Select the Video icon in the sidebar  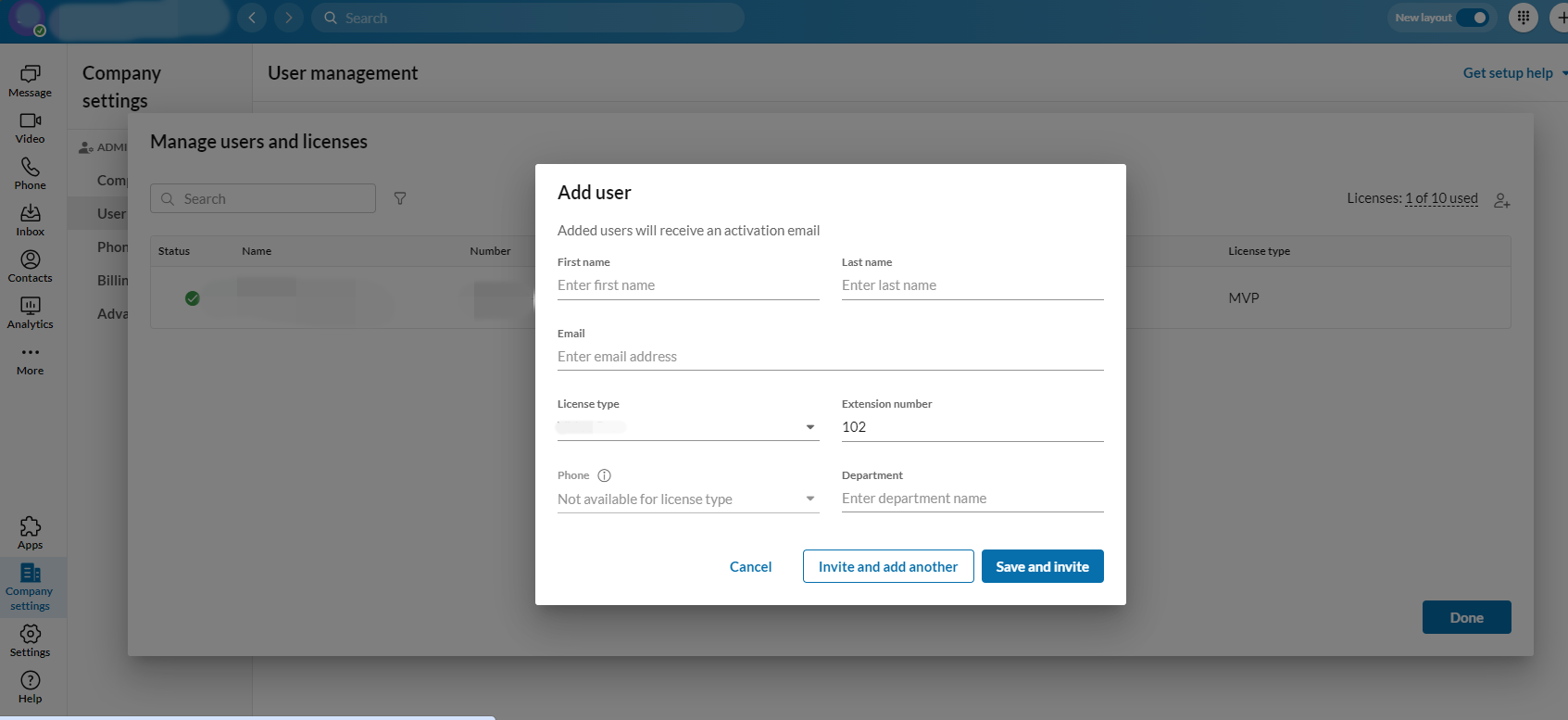click(30, 128)
